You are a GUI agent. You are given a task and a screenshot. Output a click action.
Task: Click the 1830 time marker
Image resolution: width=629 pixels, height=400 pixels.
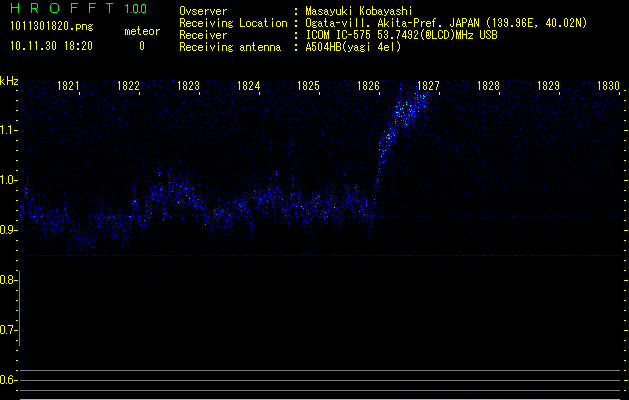point(609,85)
